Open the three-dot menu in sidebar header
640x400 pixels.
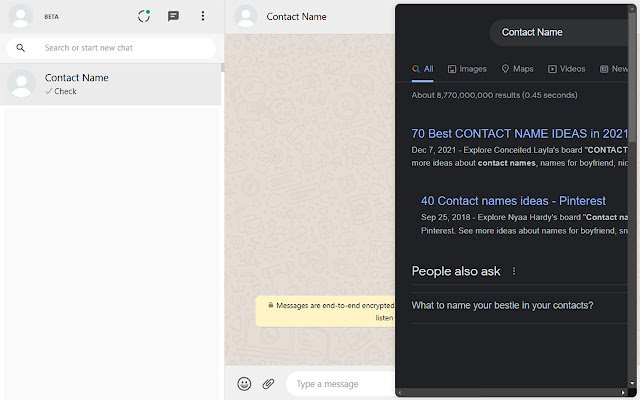203,16
